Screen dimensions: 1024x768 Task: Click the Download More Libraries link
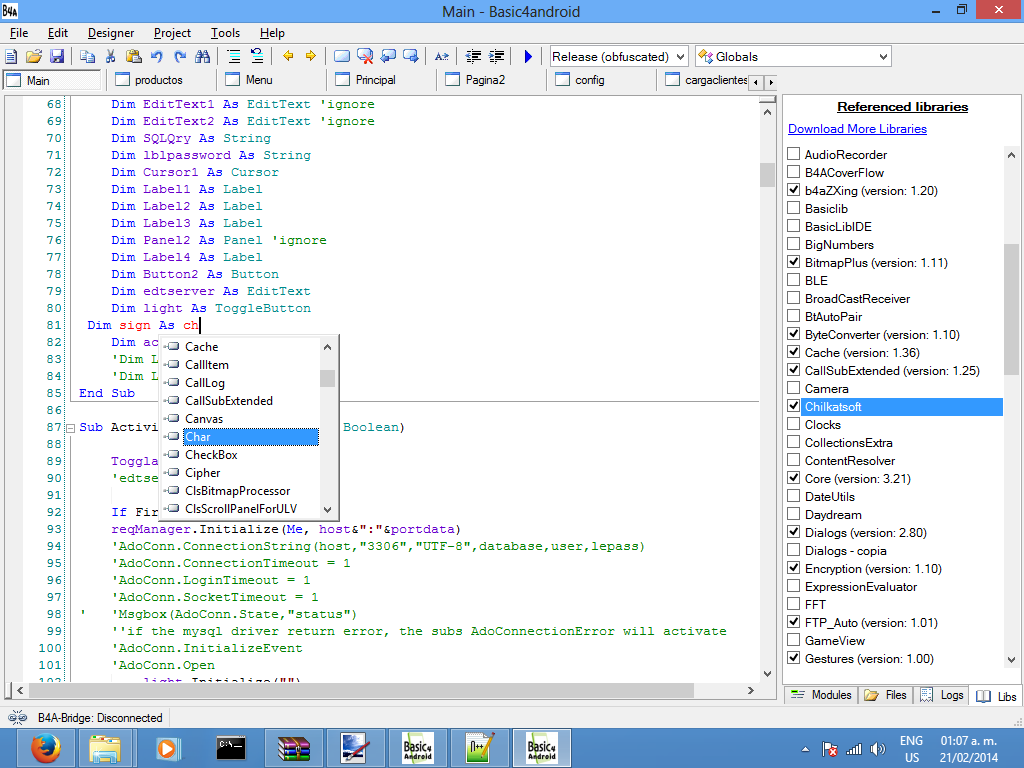pyautogui.click(x=857, y=129)
